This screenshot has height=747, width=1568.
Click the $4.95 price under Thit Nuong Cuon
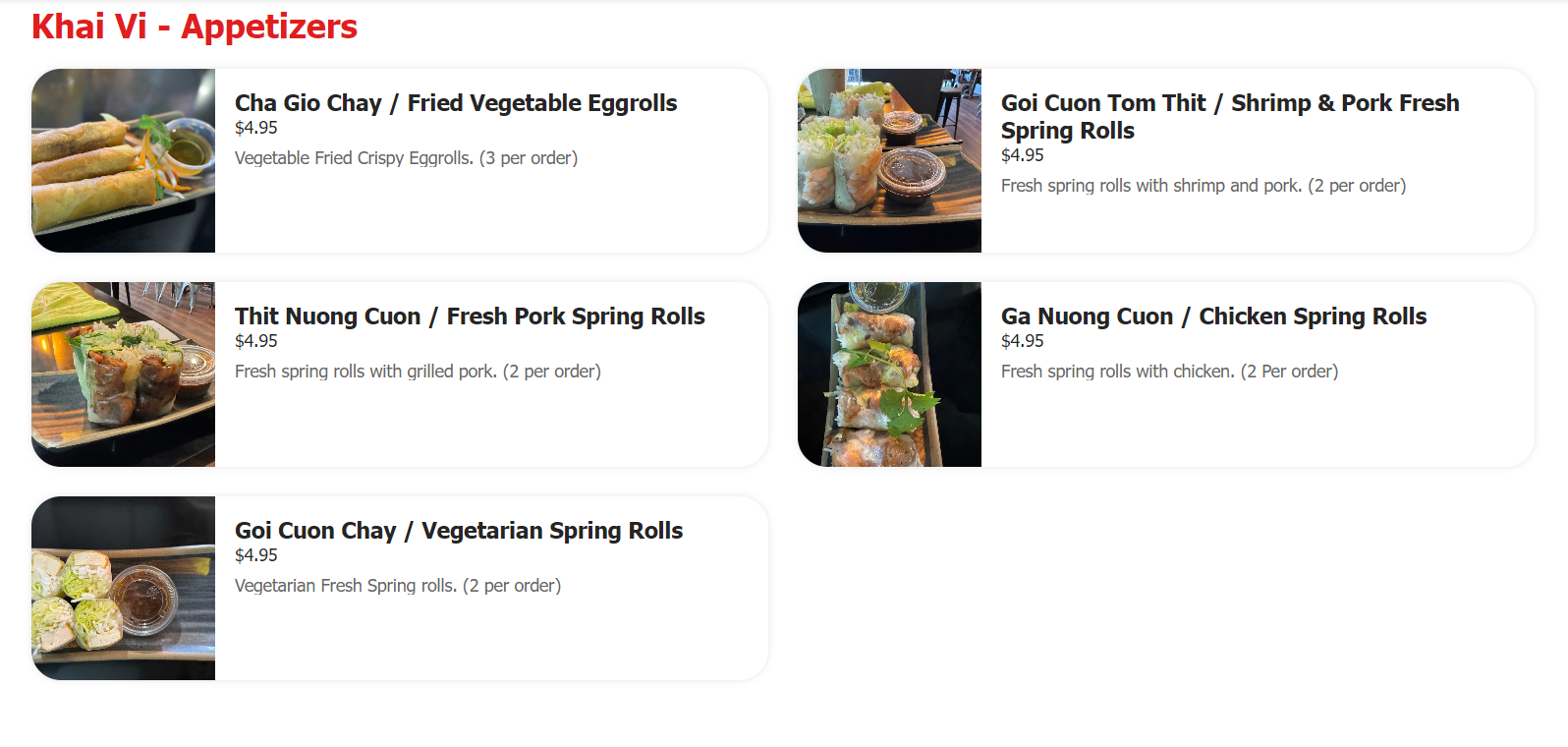coord(256,341)
